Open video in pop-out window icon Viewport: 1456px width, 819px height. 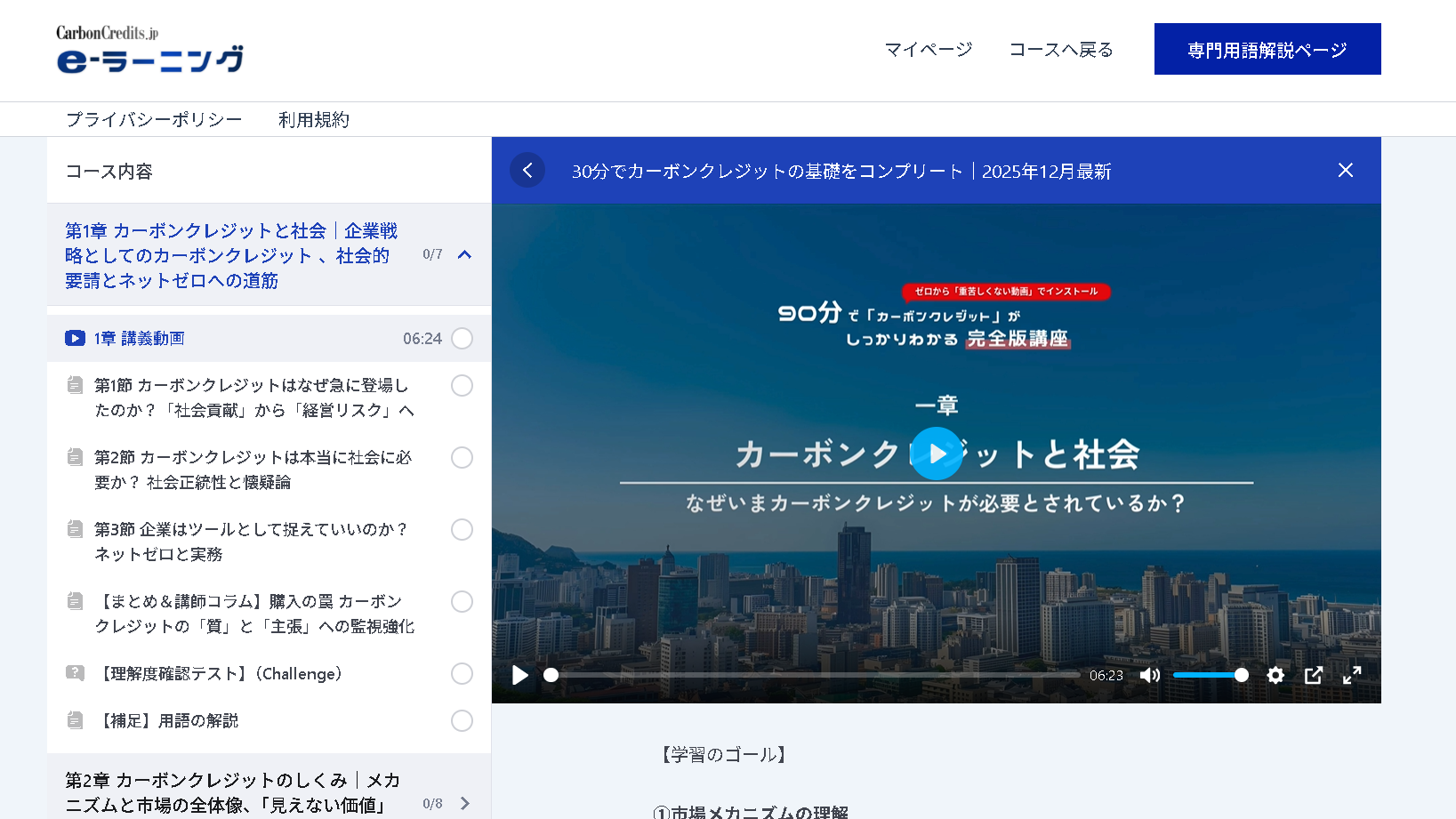(1314, 675)
